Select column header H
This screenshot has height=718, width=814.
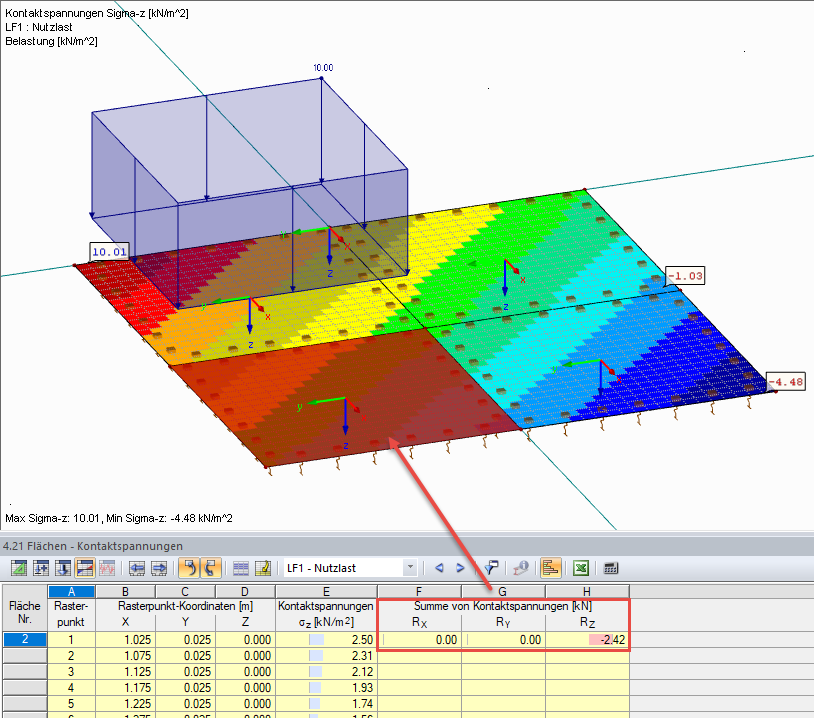click(x=587, y=591)
